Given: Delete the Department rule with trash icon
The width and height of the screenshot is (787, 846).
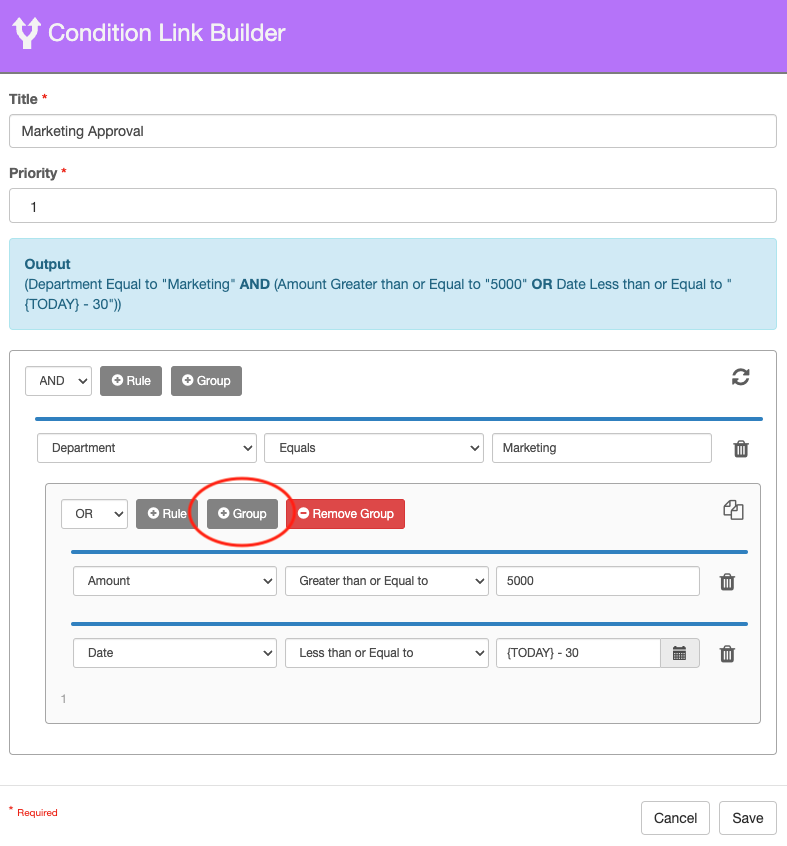Looking at the screenshot, I should coord(741,449).
